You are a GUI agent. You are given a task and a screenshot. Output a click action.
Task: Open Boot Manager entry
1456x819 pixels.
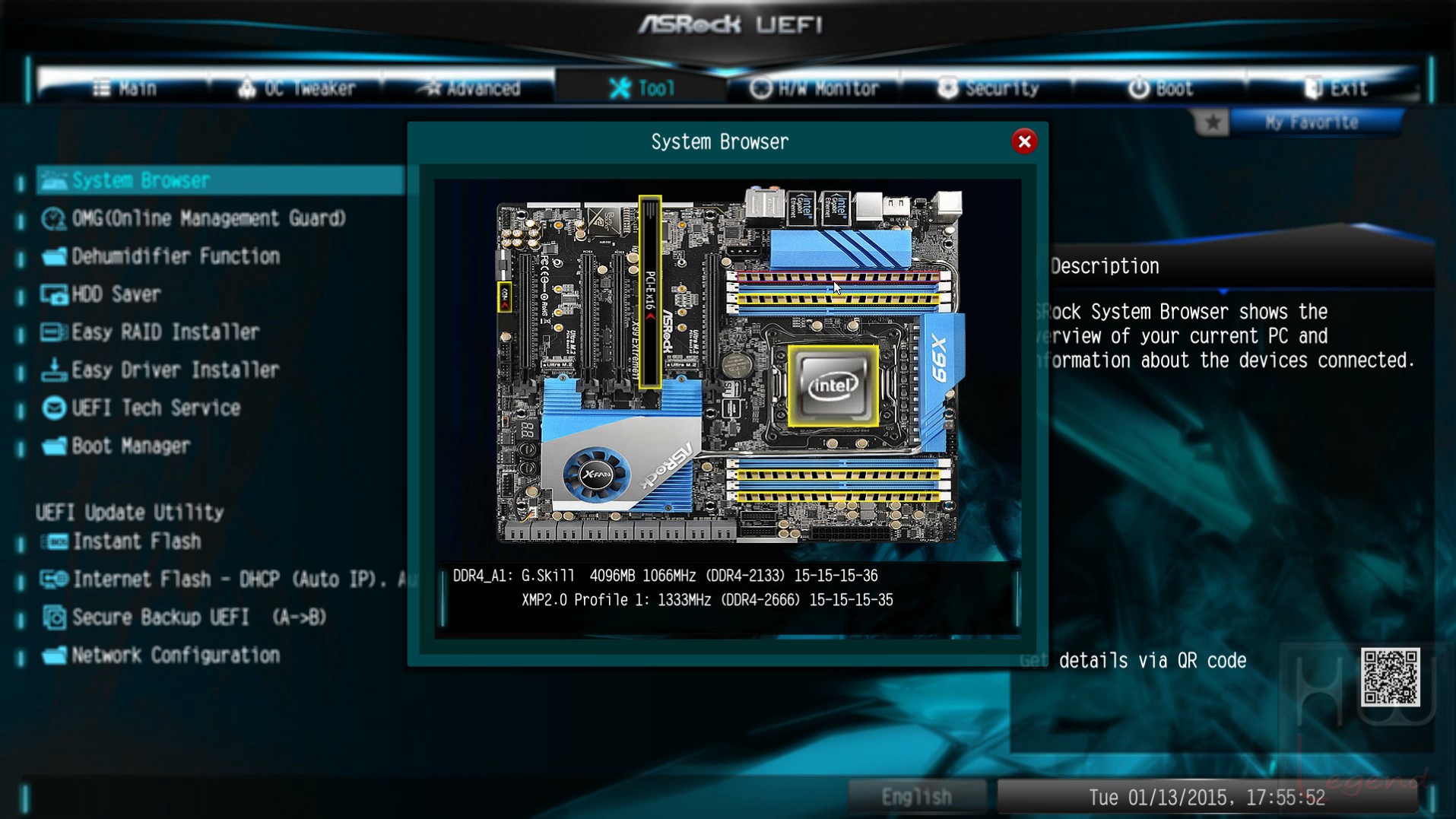(131, 446)
